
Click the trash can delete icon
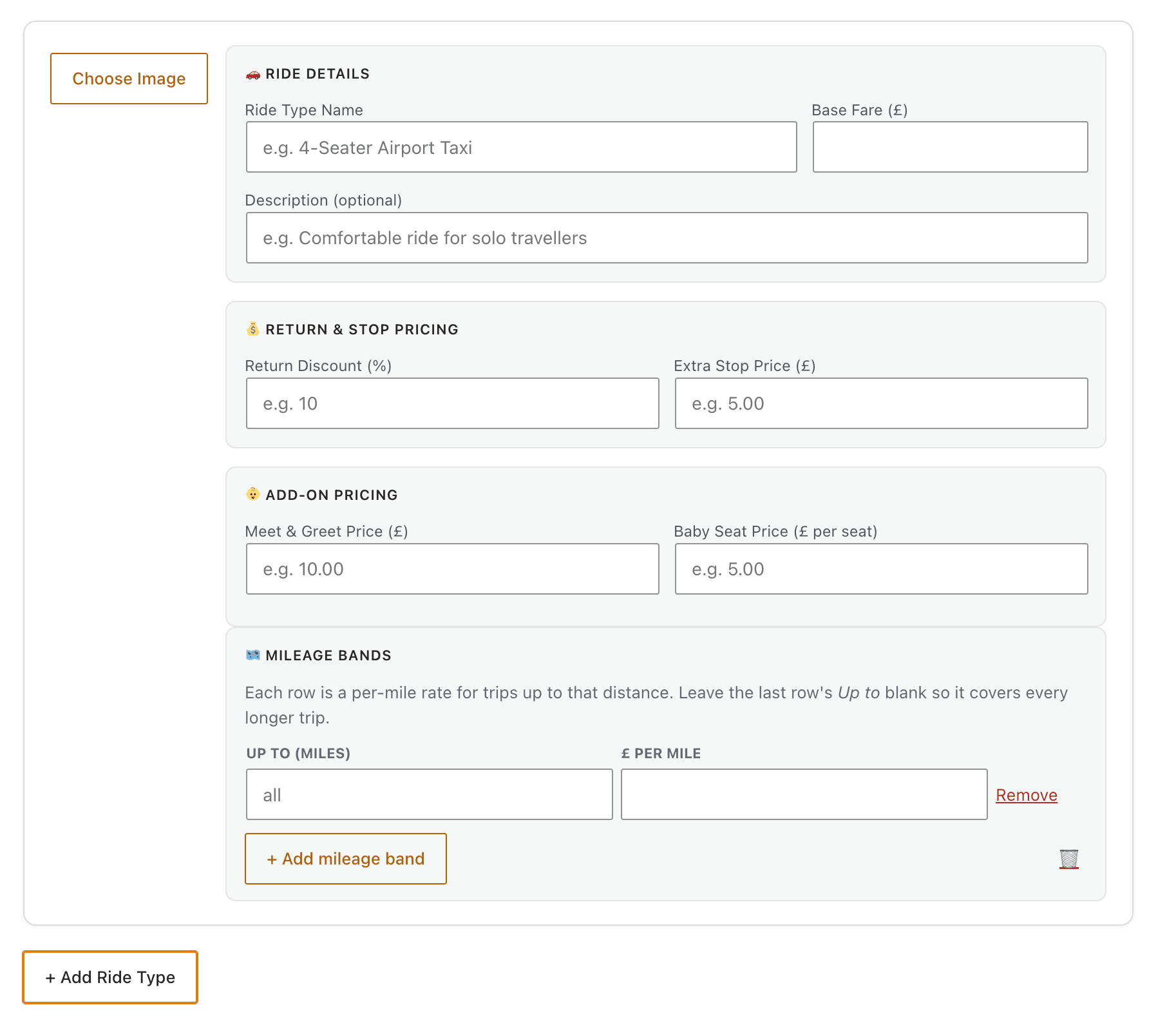coord(1068,859)
